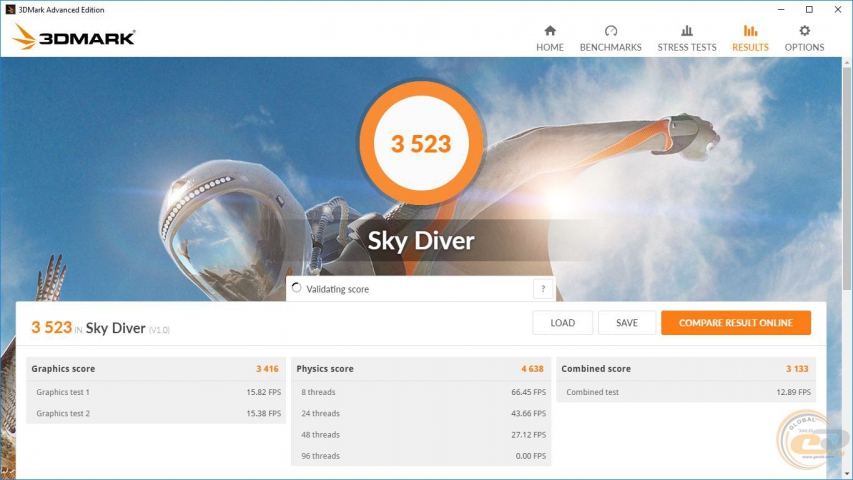Click the question mark beside Validating score
The width and height of the screenshot is (853, 480).
click(x=543, y=289)
